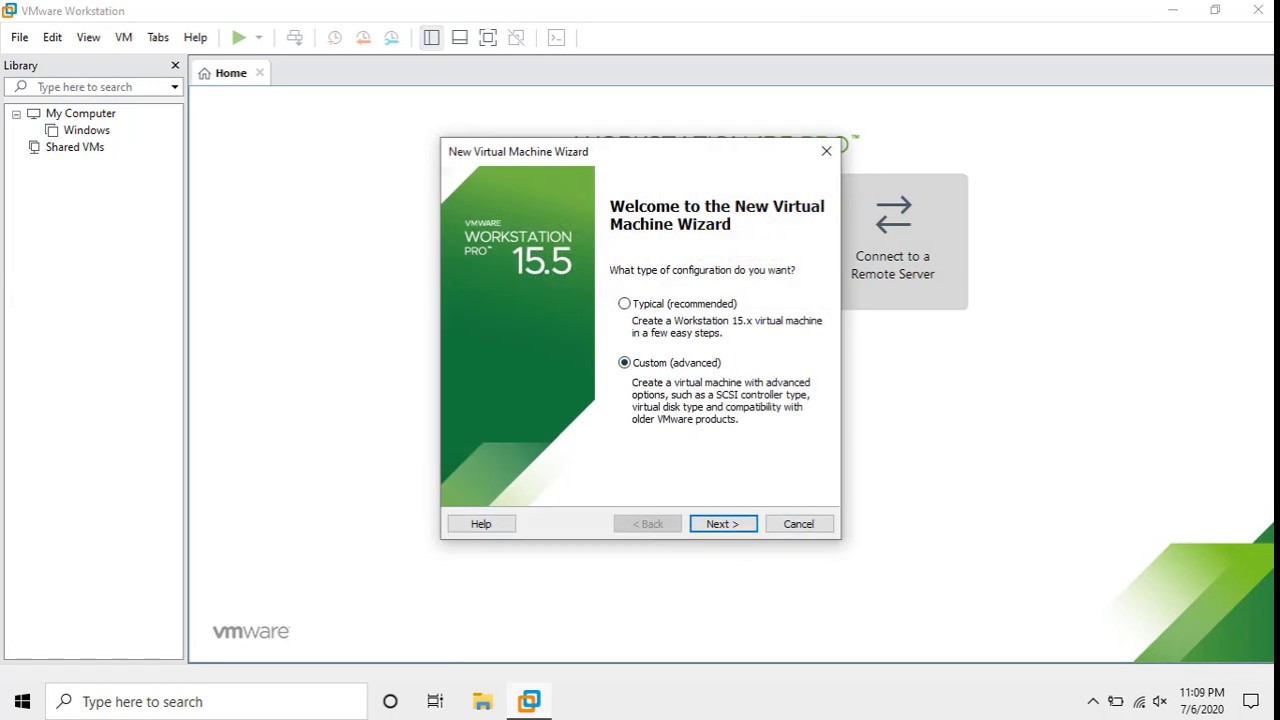The image size is (1280, 720).
Task: Click the Windows VM tree icon
Action: 52,130
